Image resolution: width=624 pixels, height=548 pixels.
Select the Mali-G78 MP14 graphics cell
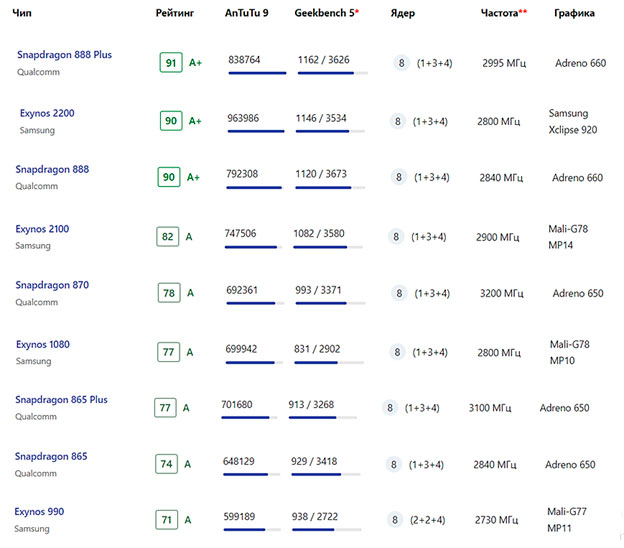click(x=568, y=237)
